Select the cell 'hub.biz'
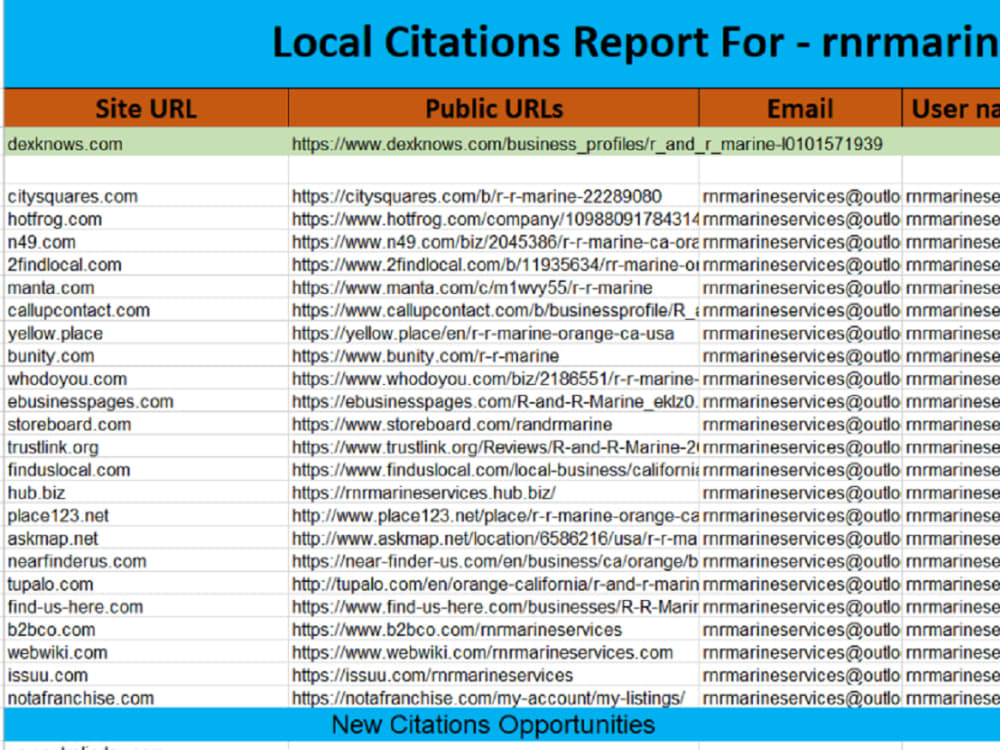This screenshot has width=1000, height=750. 146,493
